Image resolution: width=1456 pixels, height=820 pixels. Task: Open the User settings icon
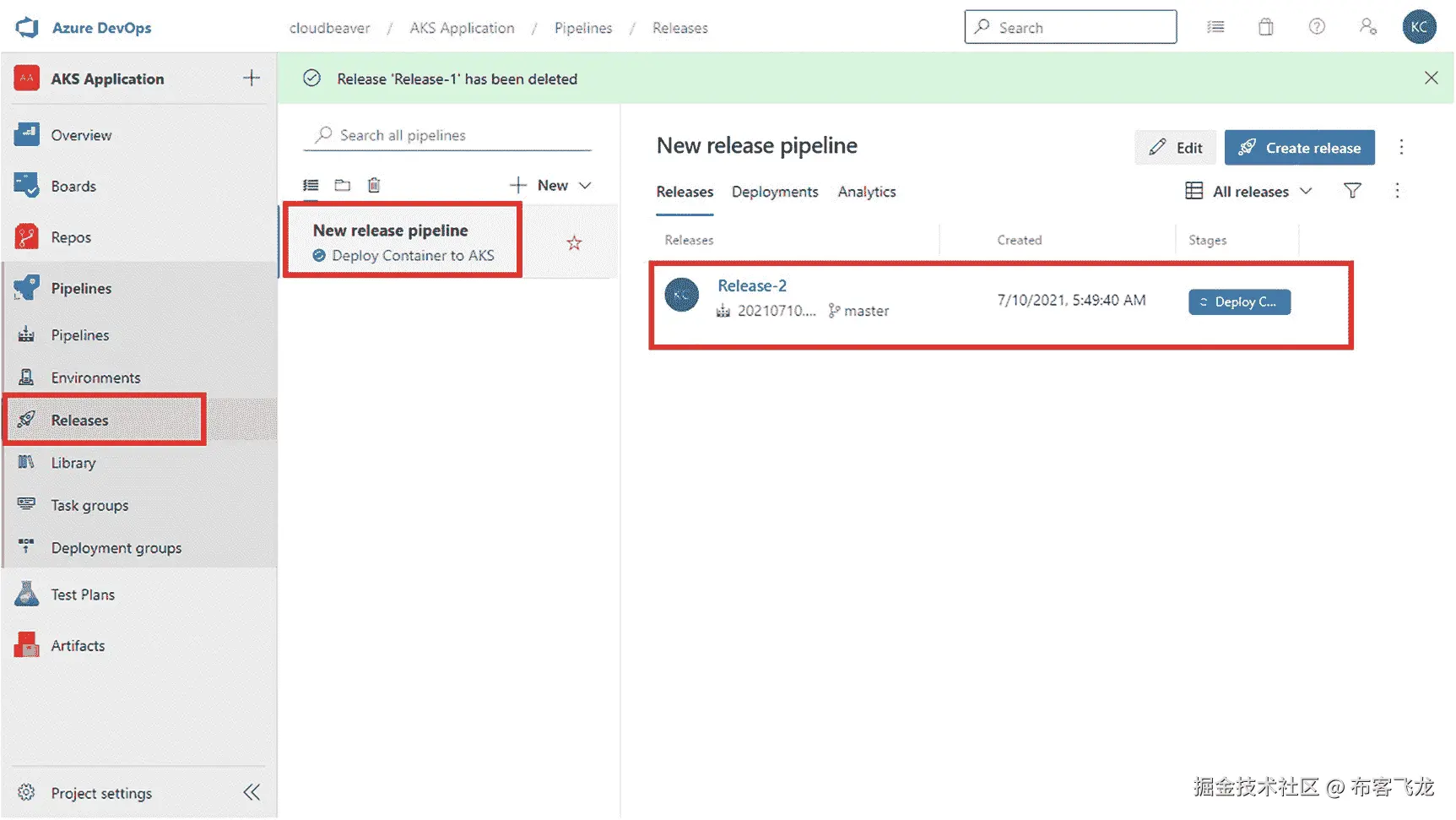(1368, 27)
